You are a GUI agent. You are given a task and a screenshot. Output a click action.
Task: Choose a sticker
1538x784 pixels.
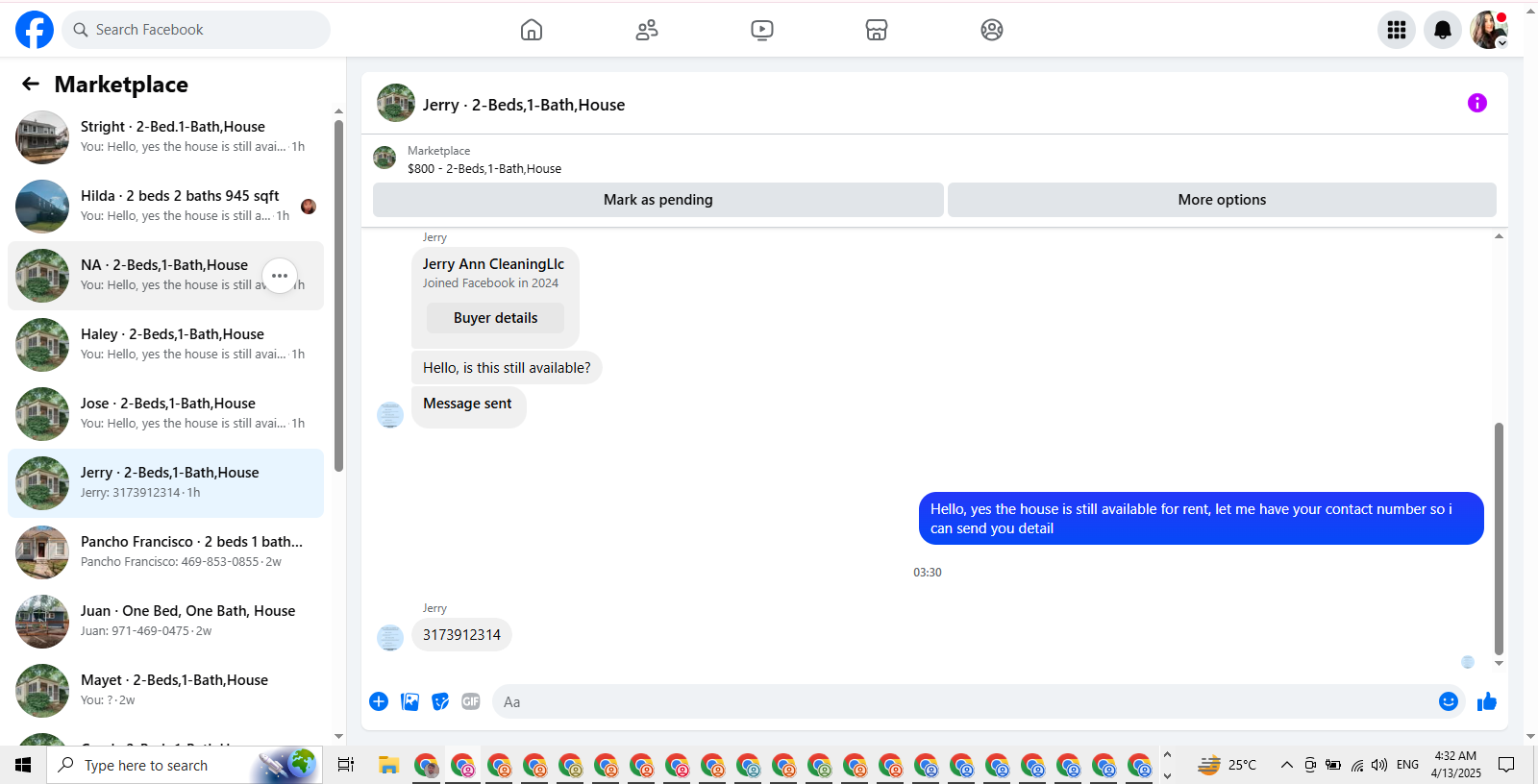coord(440,701)
